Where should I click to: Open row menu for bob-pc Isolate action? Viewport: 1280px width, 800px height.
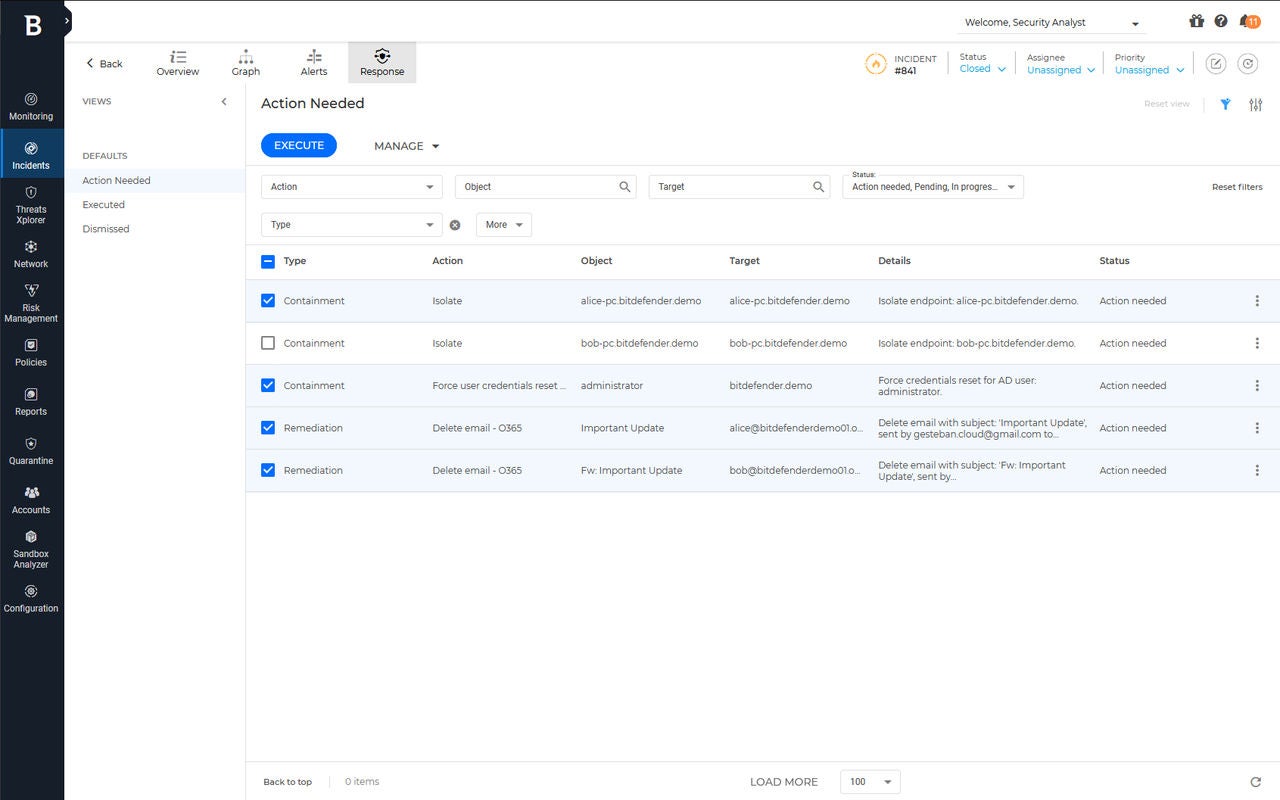coord(1257,343)
